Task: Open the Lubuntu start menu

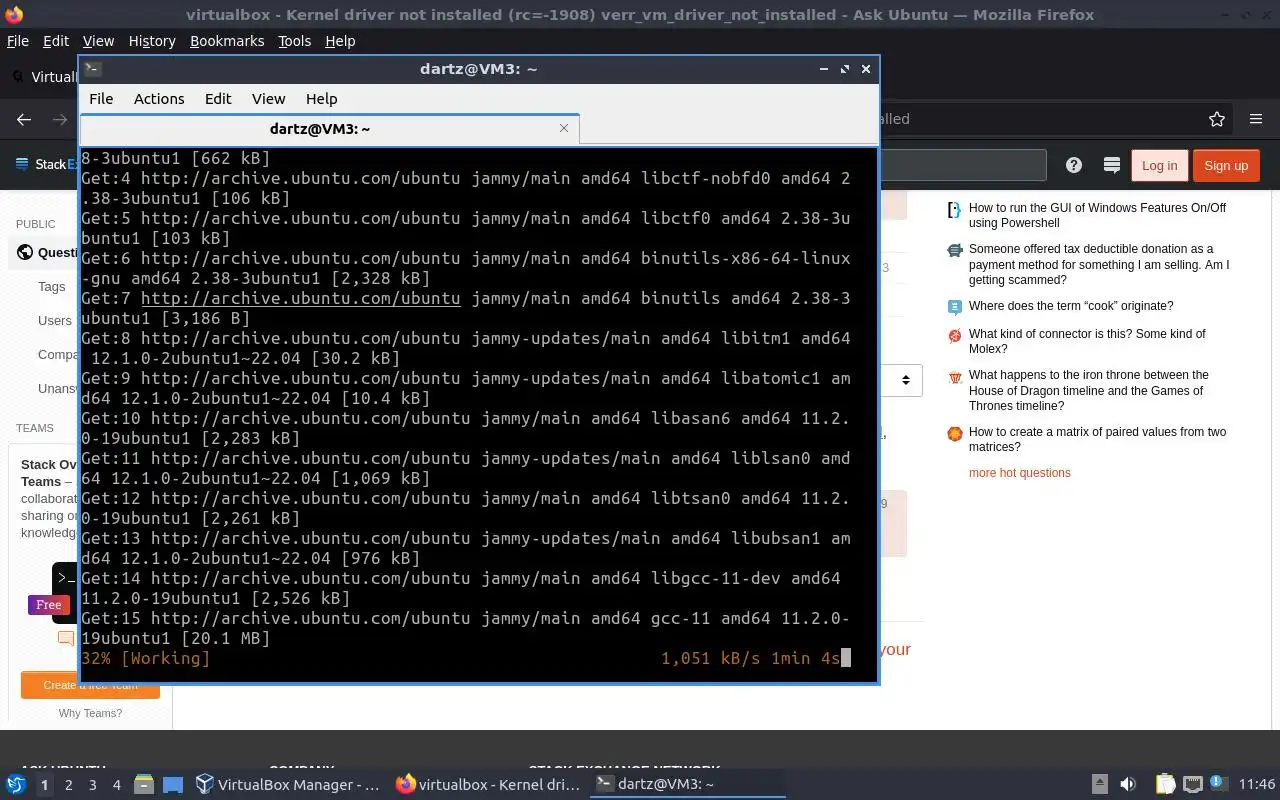Action: click(x=16, y=785)
